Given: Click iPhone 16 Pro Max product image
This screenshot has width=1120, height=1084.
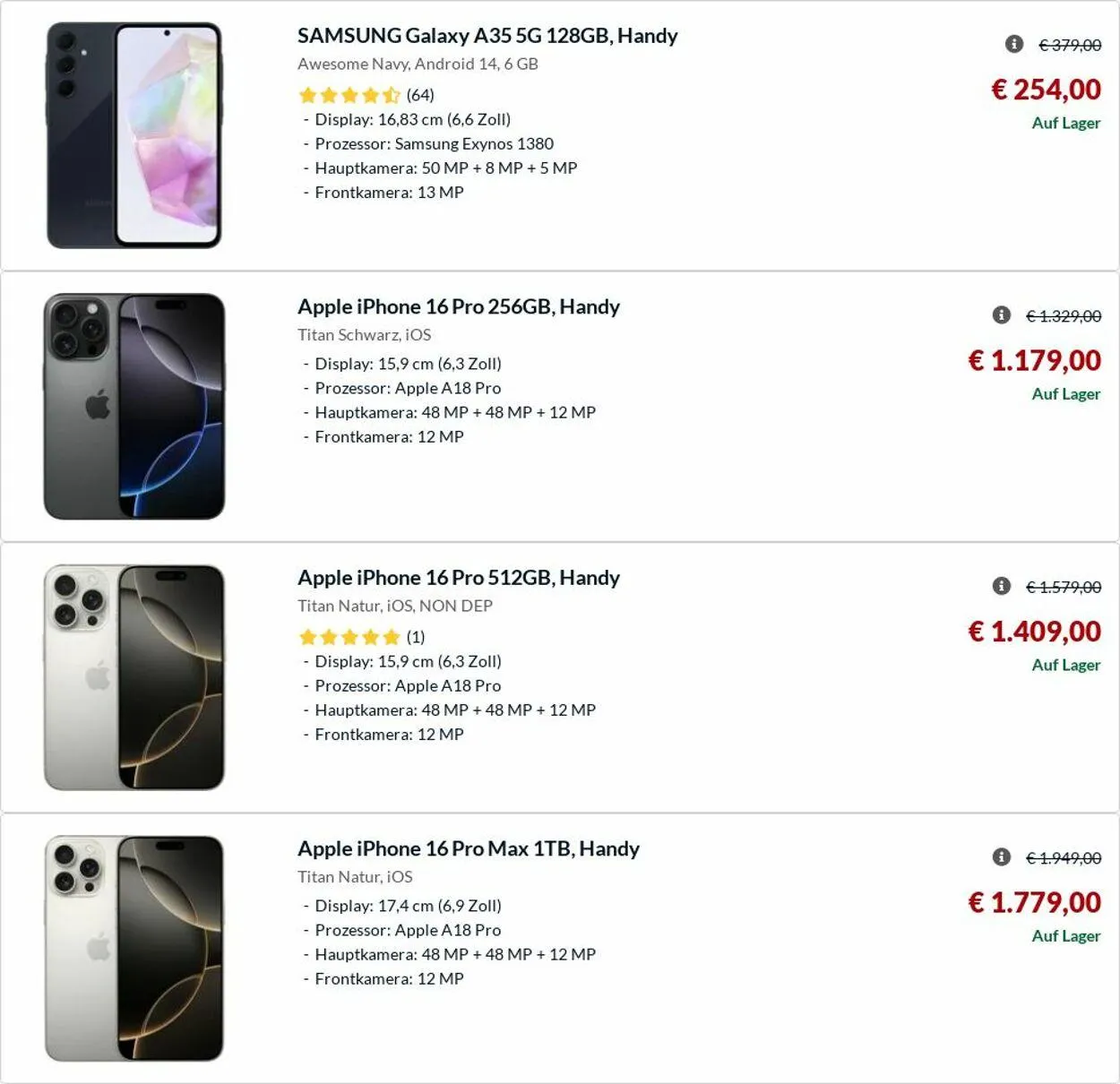Looking at the screenshot, I should point(134,949).
